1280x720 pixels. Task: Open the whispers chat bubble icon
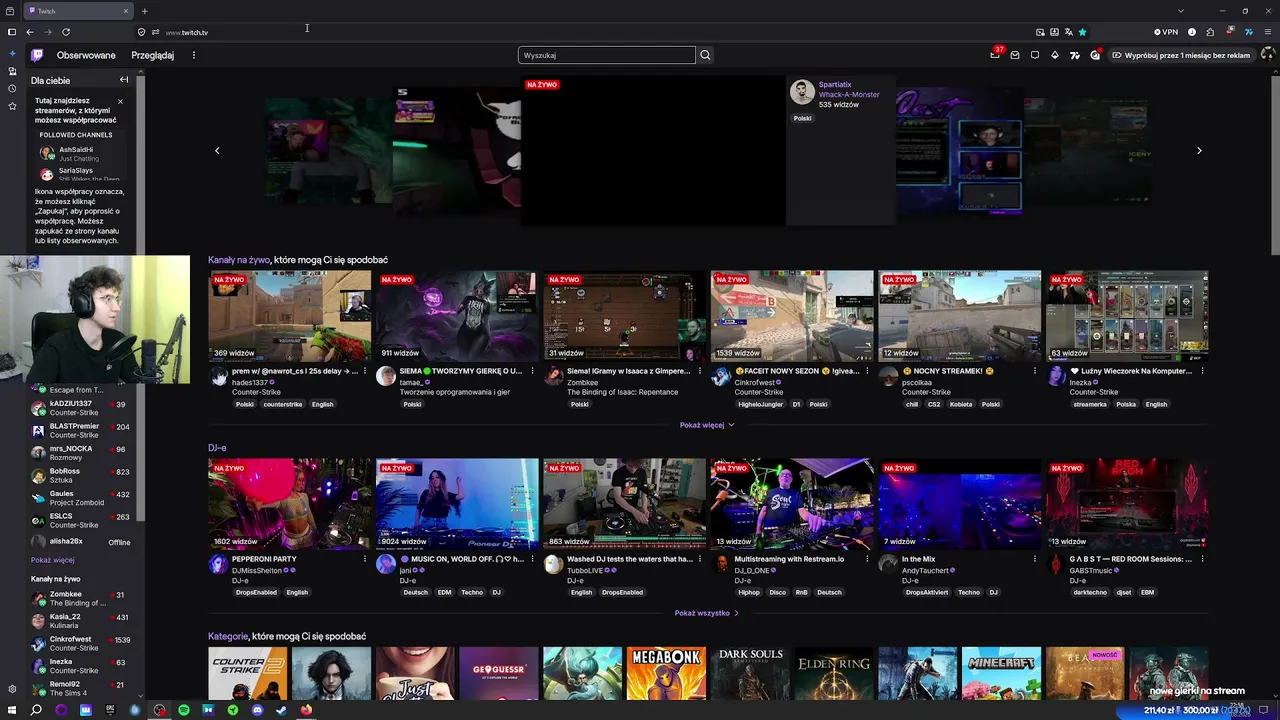pos(1035,55)
